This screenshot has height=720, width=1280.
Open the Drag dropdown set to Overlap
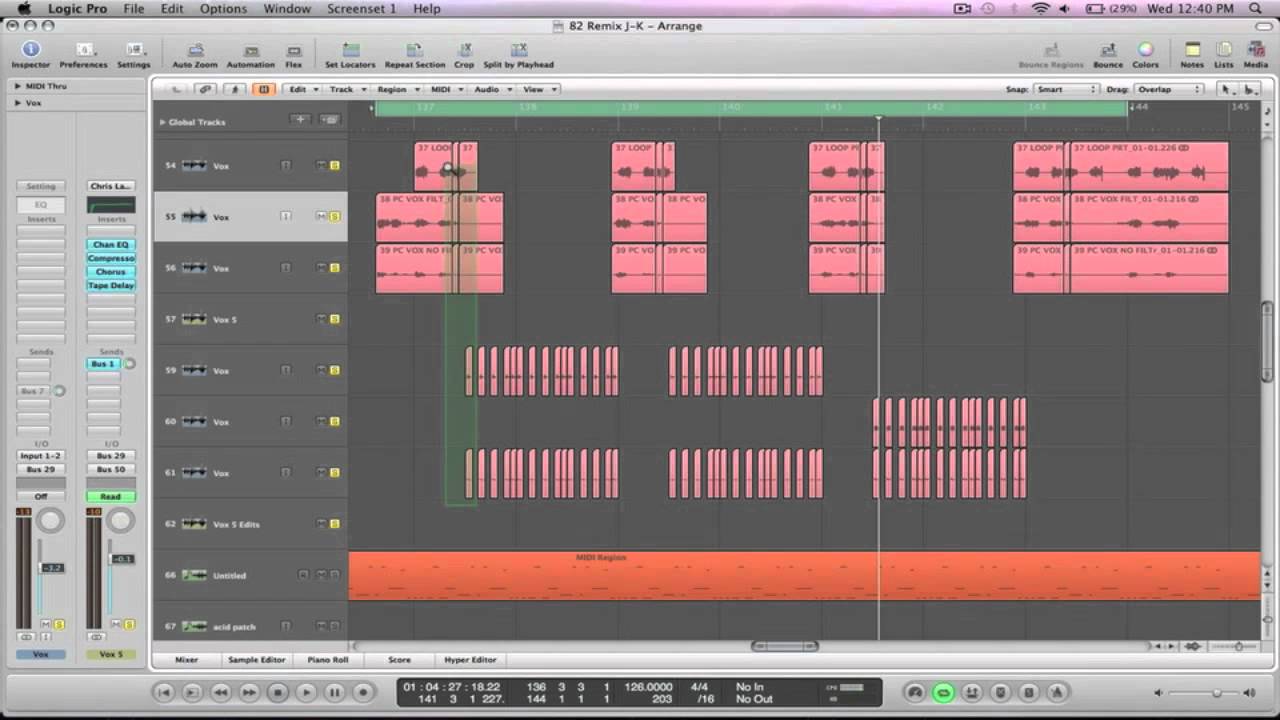click(x=1169, y=89)
